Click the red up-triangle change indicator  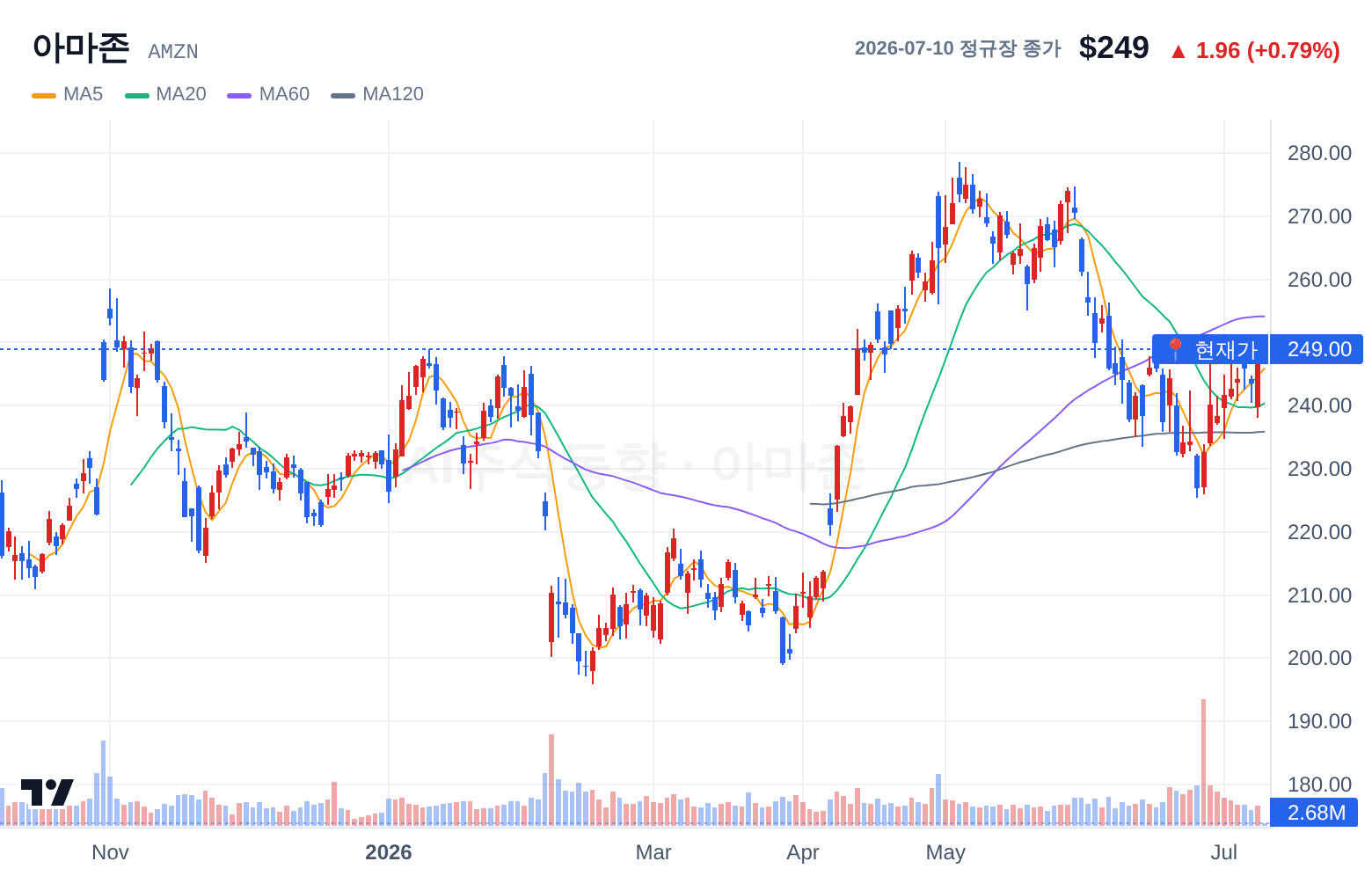[x=1179, y=52]
